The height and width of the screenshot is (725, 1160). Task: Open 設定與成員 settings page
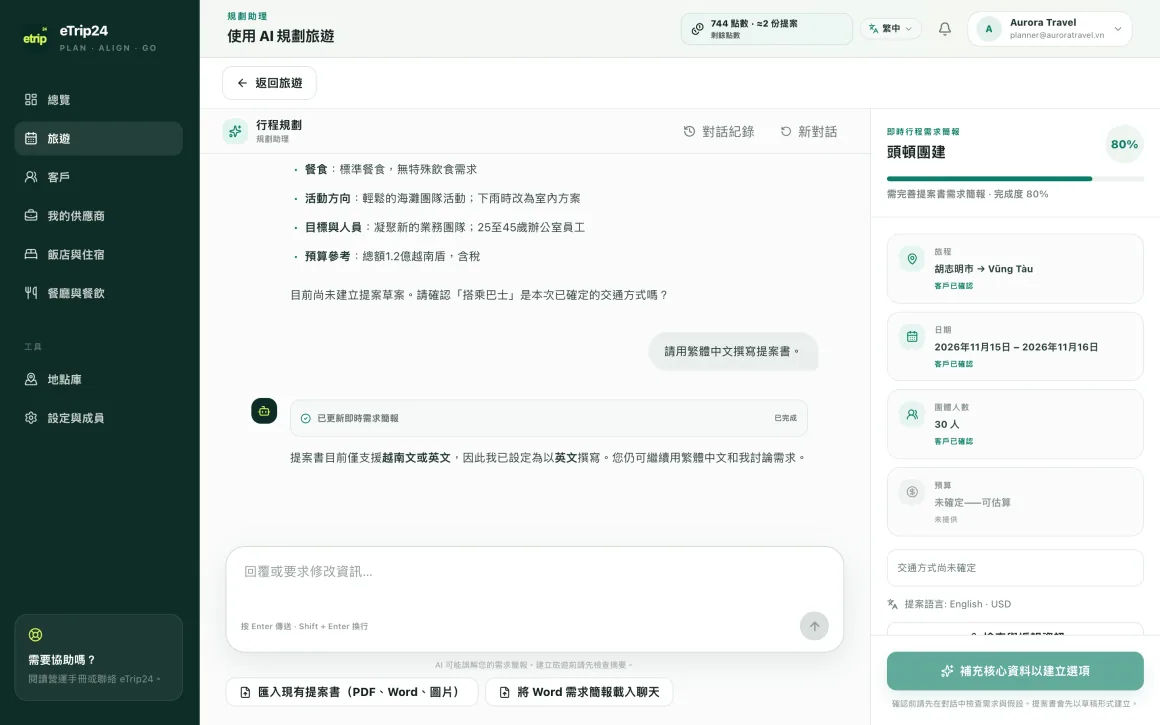pyautogui.click(x=98, y=417)
